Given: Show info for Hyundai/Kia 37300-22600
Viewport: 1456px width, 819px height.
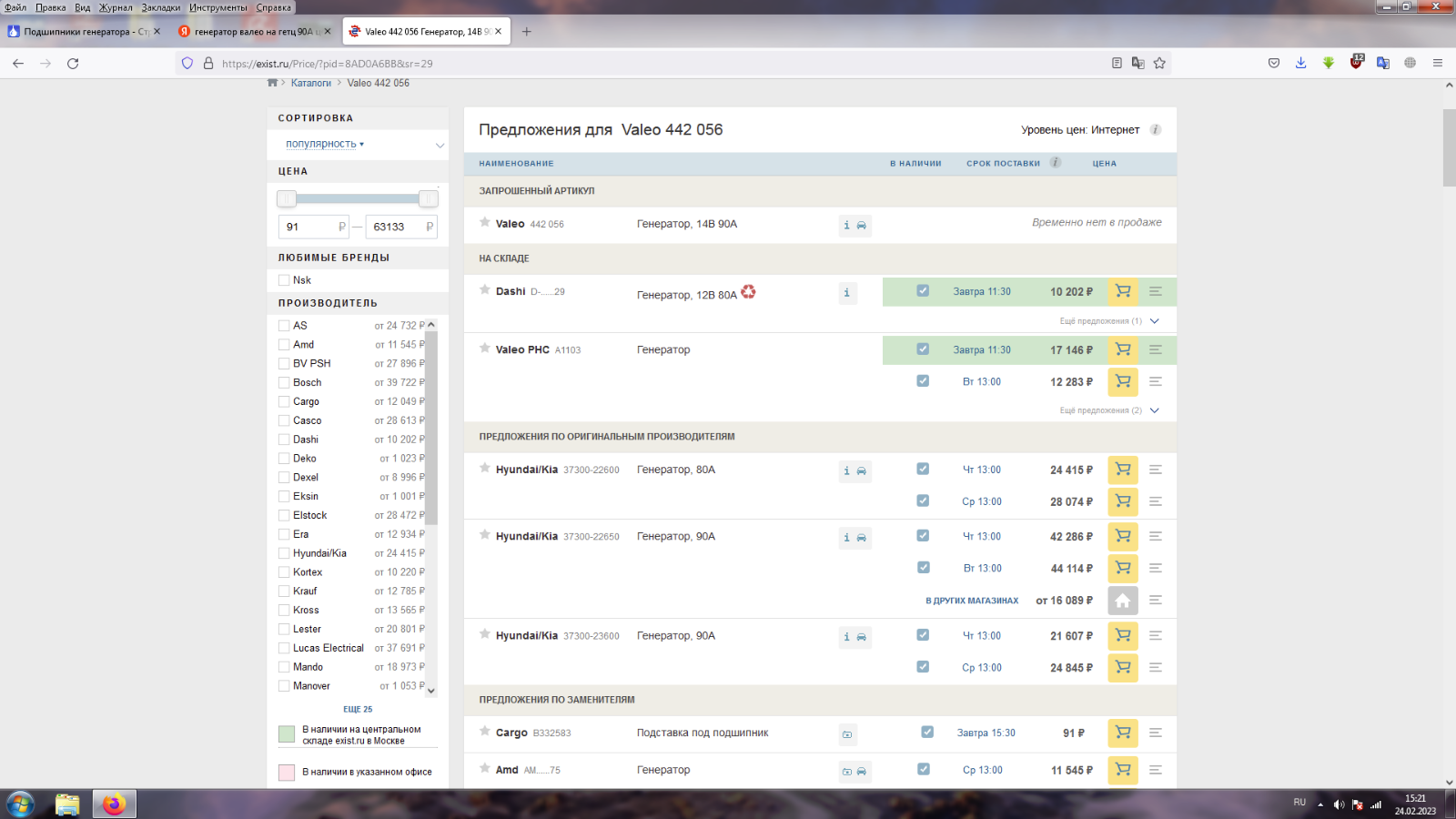Looking at the screenshot, I should point(846,470).
